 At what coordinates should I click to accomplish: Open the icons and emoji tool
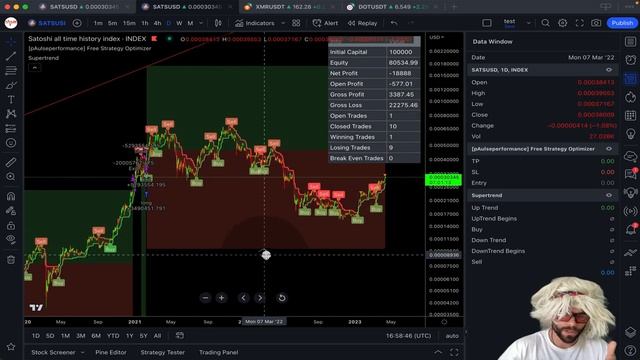(x=11, y=143)
